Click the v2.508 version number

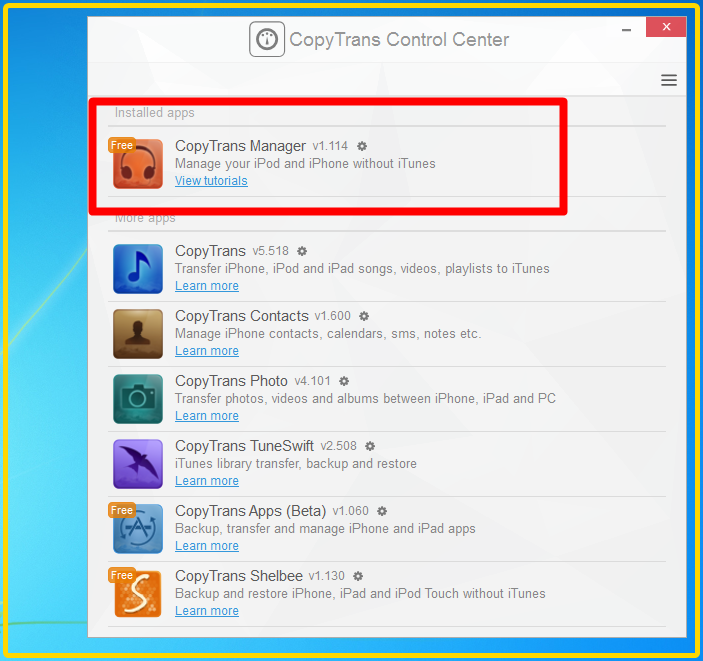(338, 446)
